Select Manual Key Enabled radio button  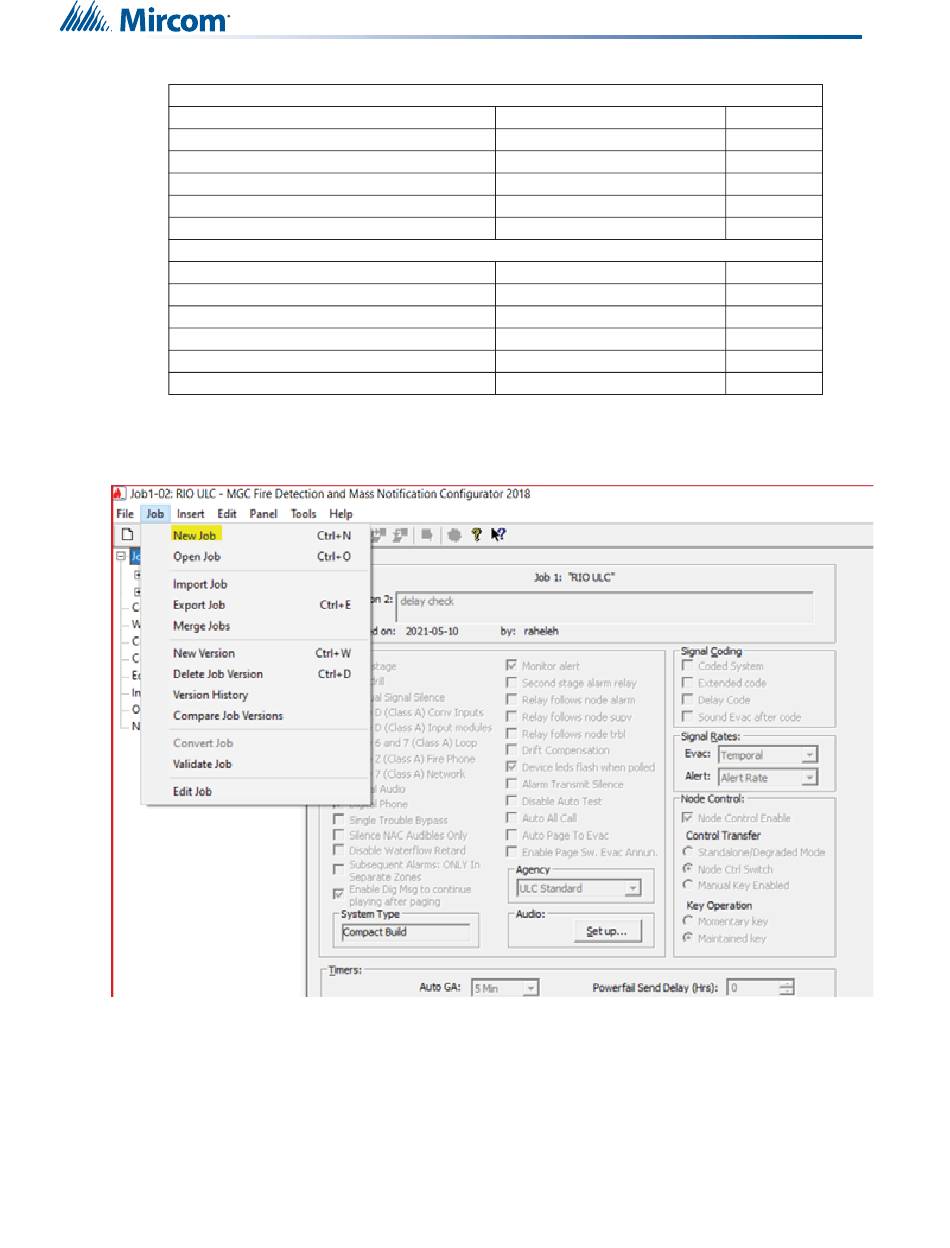pos(687,885)
